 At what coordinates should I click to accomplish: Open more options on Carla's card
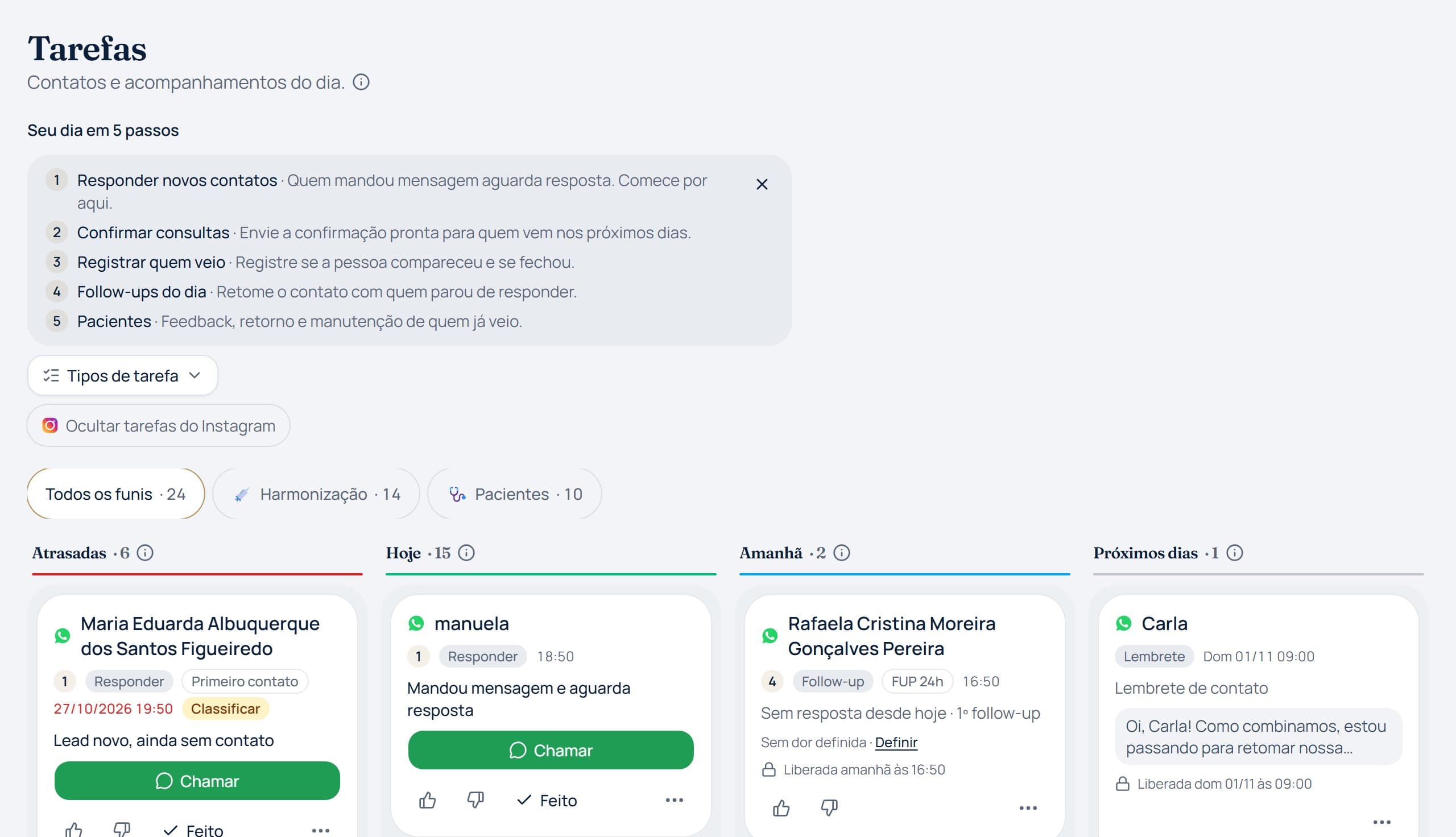[x=1381, y=823]
